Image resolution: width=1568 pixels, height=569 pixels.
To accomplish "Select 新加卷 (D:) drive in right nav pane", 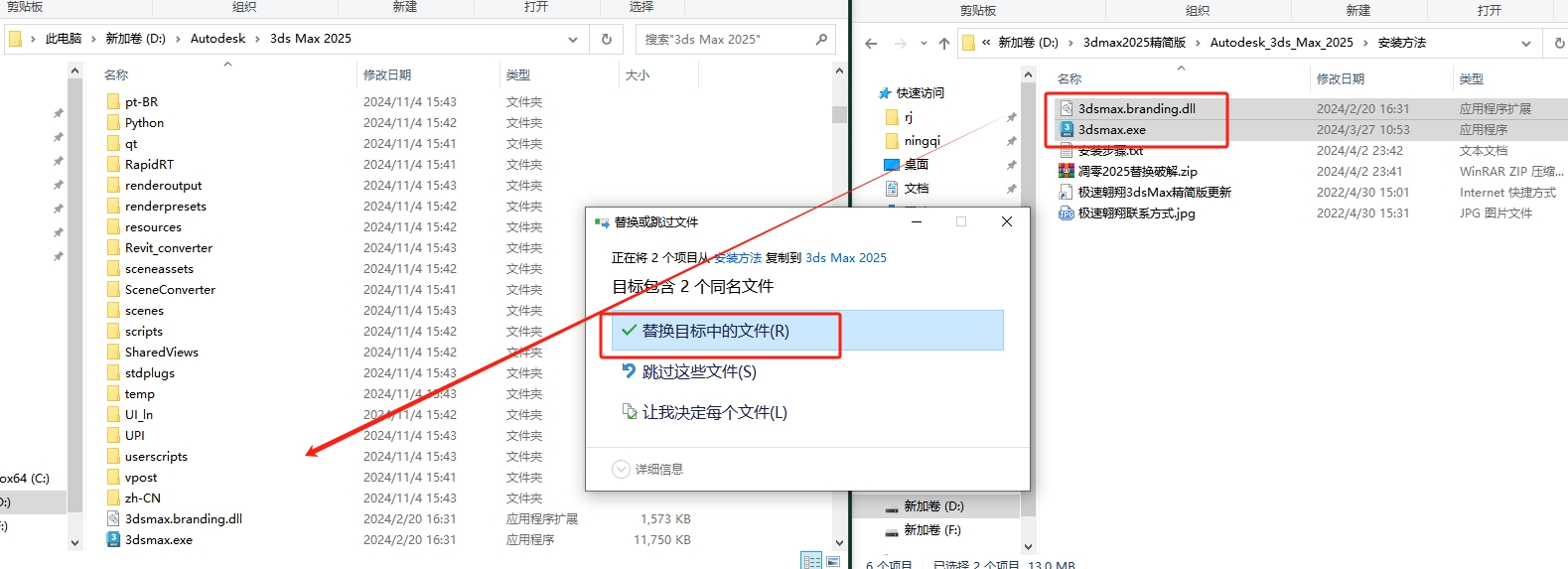I will point(924,505).
